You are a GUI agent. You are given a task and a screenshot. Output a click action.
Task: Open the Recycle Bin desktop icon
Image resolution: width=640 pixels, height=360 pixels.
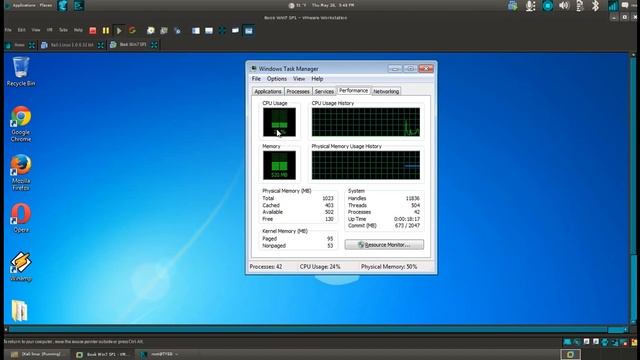pos(21,72)
